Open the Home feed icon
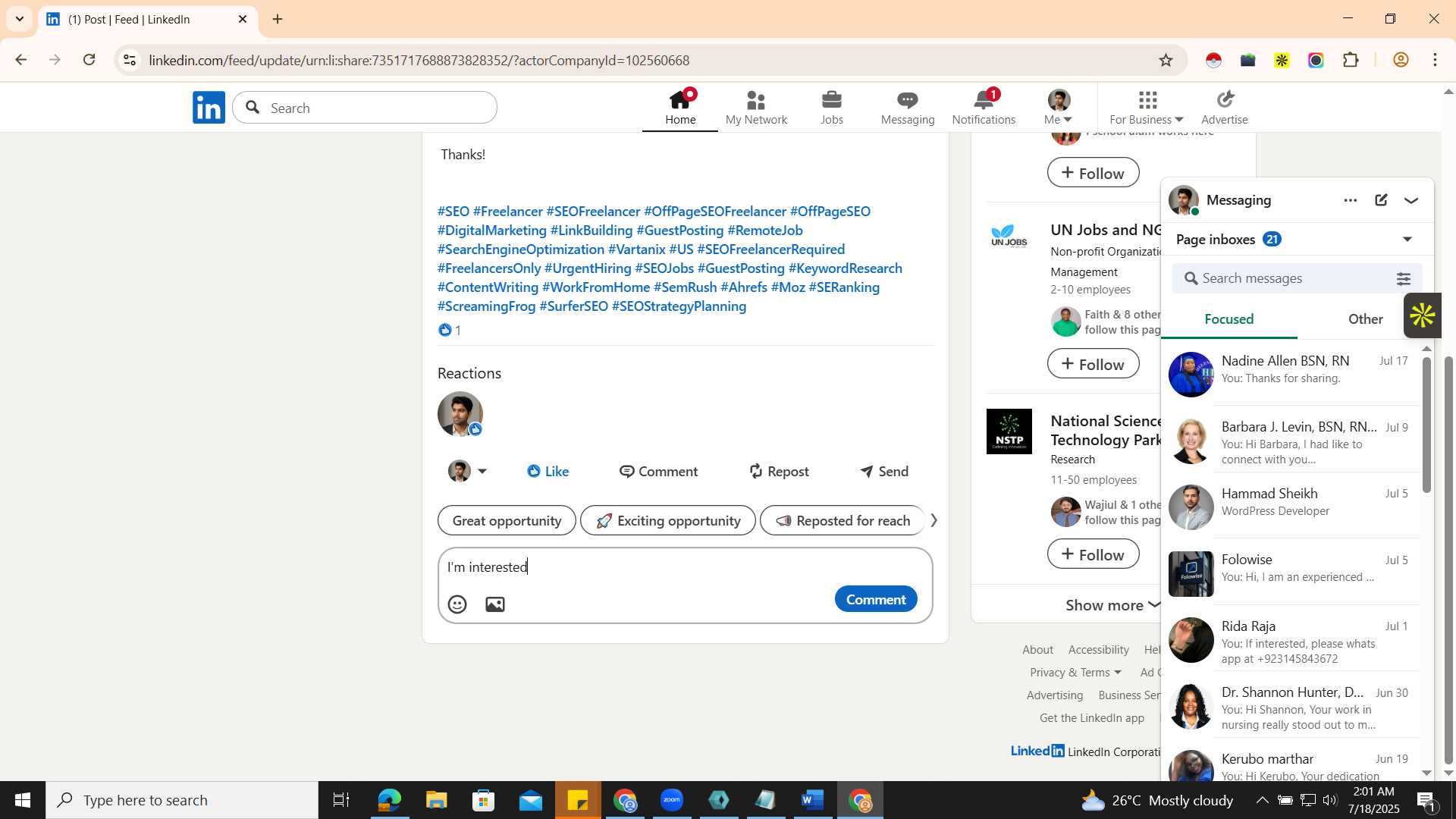 680,107
